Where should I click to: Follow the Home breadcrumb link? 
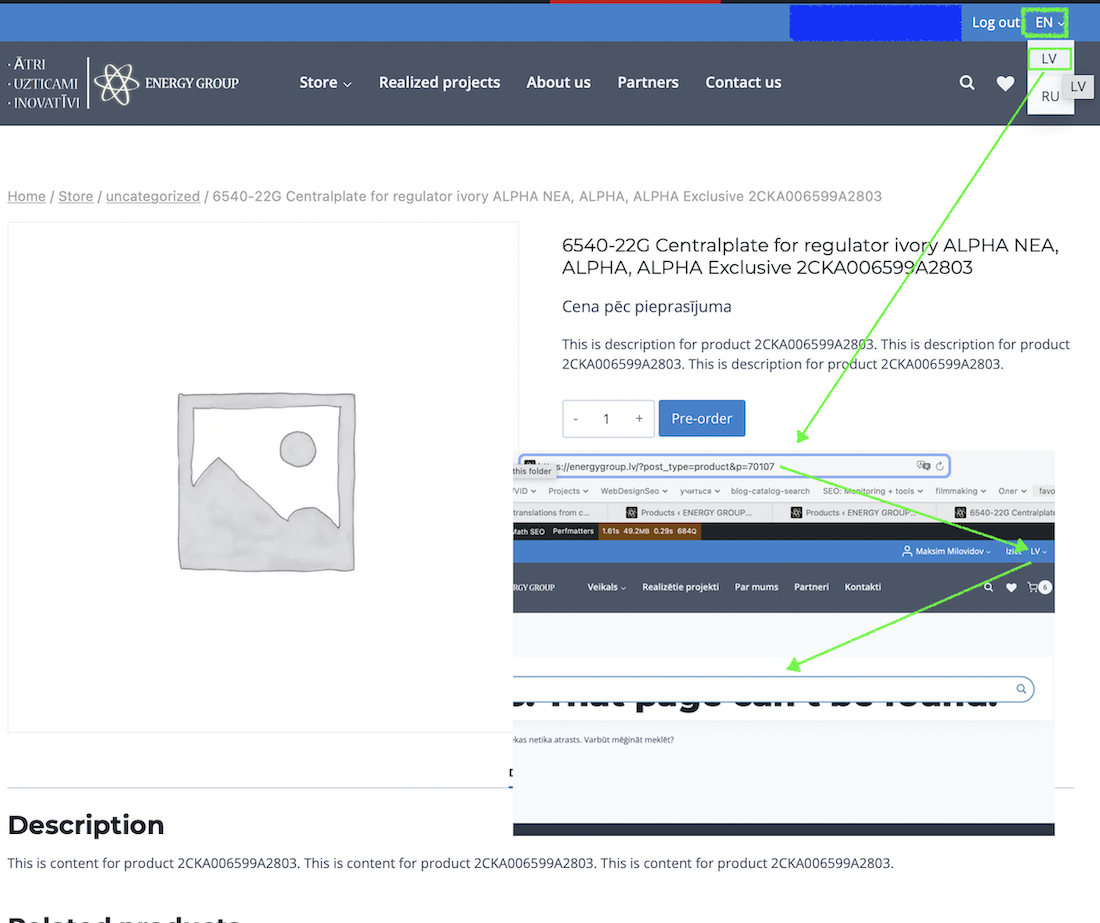(27, 196)
